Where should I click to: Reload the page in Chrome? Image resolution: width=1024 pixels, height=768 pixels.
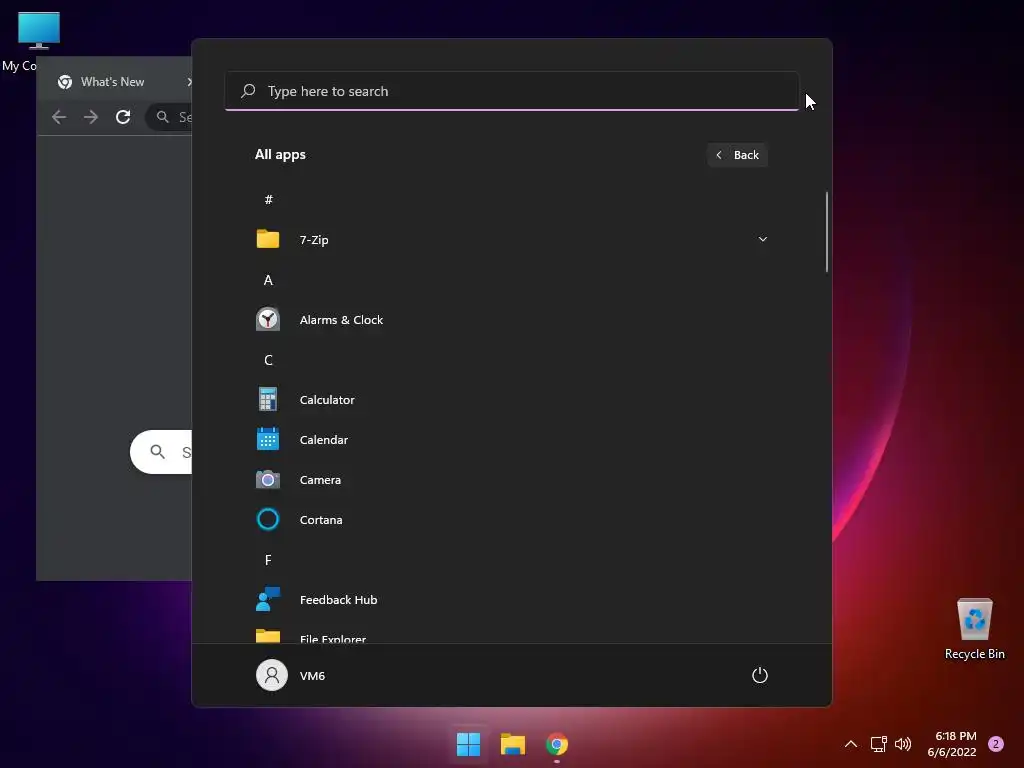click(123, 117)
